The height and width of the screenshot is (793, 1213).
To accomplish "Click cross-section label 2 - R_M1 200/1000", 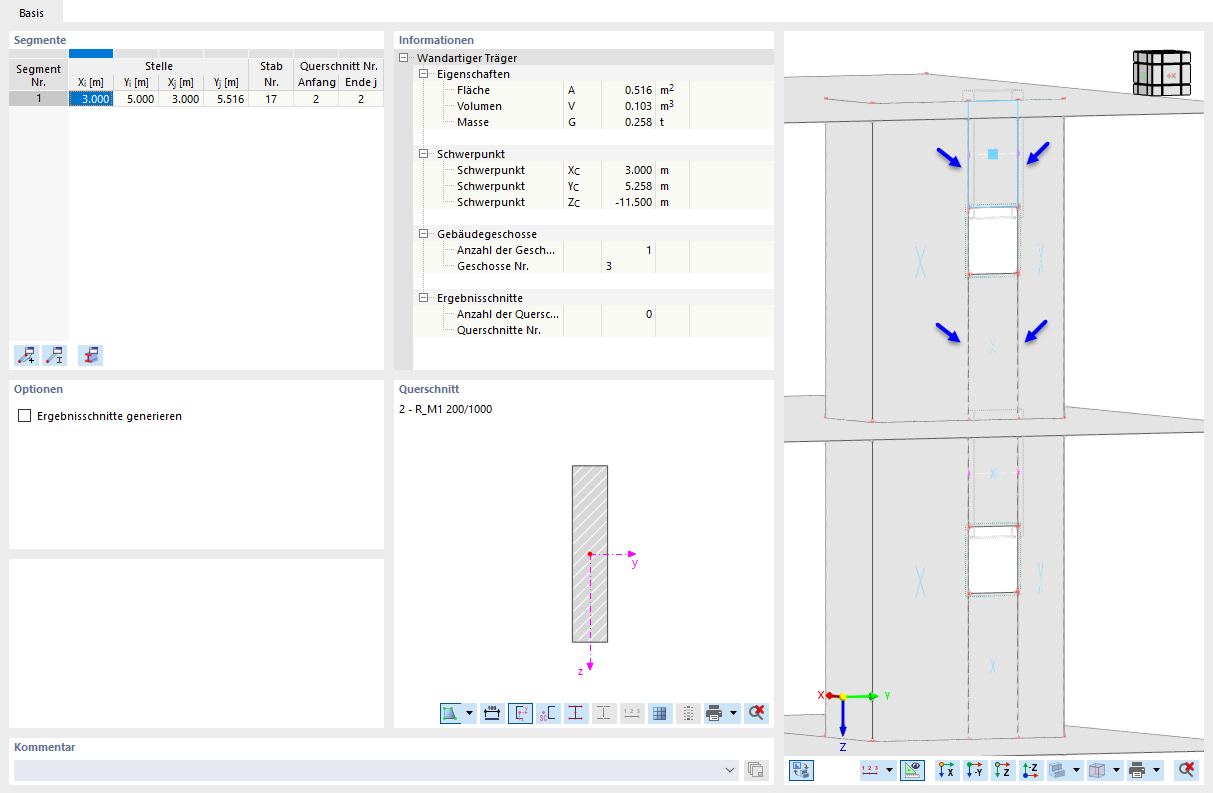I will (445, 409).
